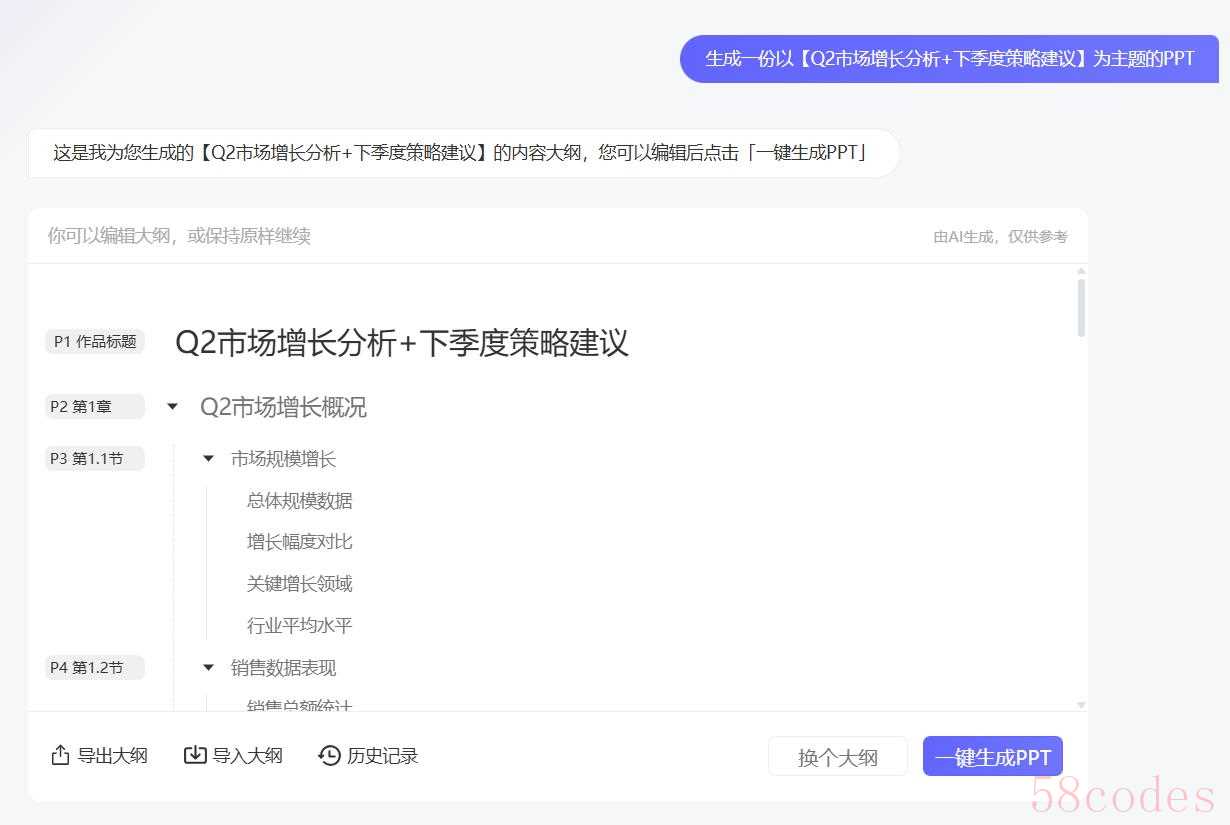
Task: Click the outline's vertical scrollbar thumb
Action: [x=1081, y=307]
